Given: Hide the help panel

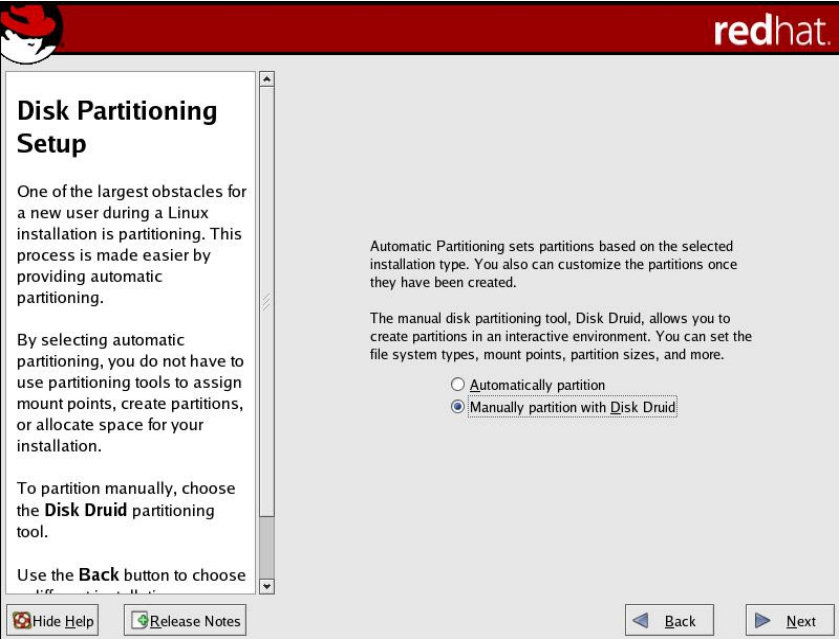Looking at the screenshot, I should click(x=52, y=621).
